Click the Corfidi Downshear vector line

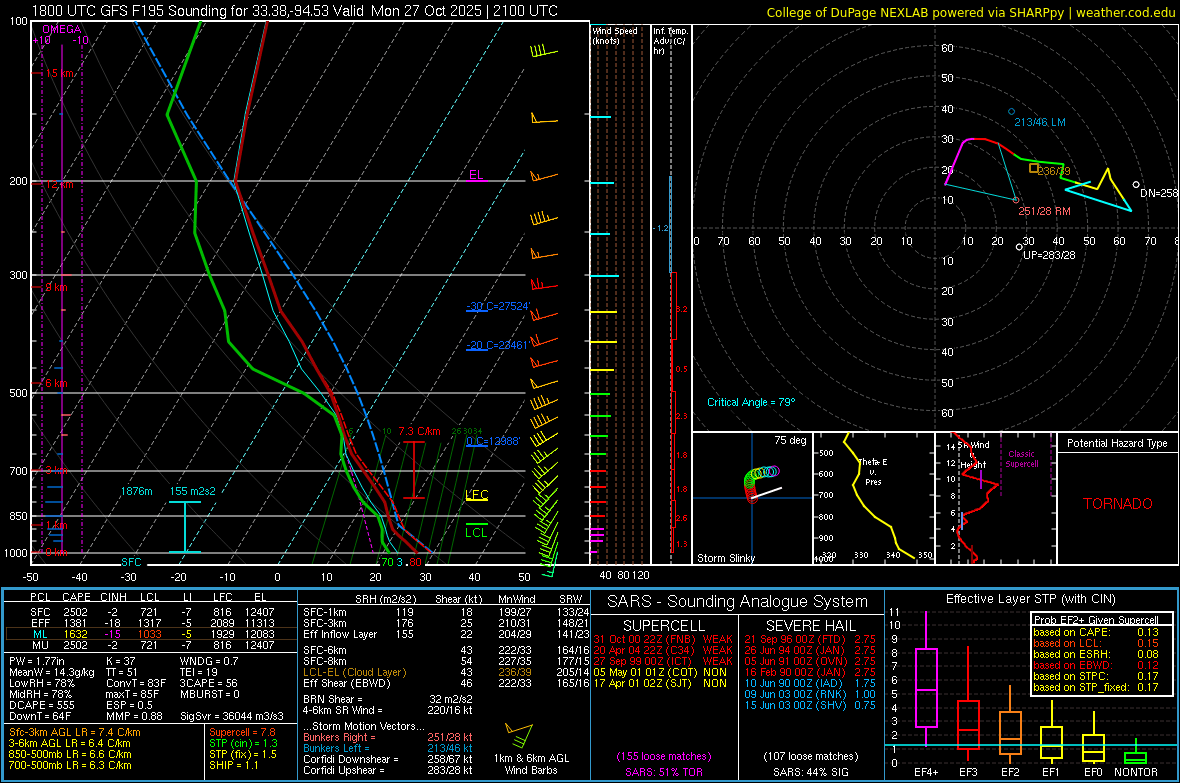pos(388,759)
